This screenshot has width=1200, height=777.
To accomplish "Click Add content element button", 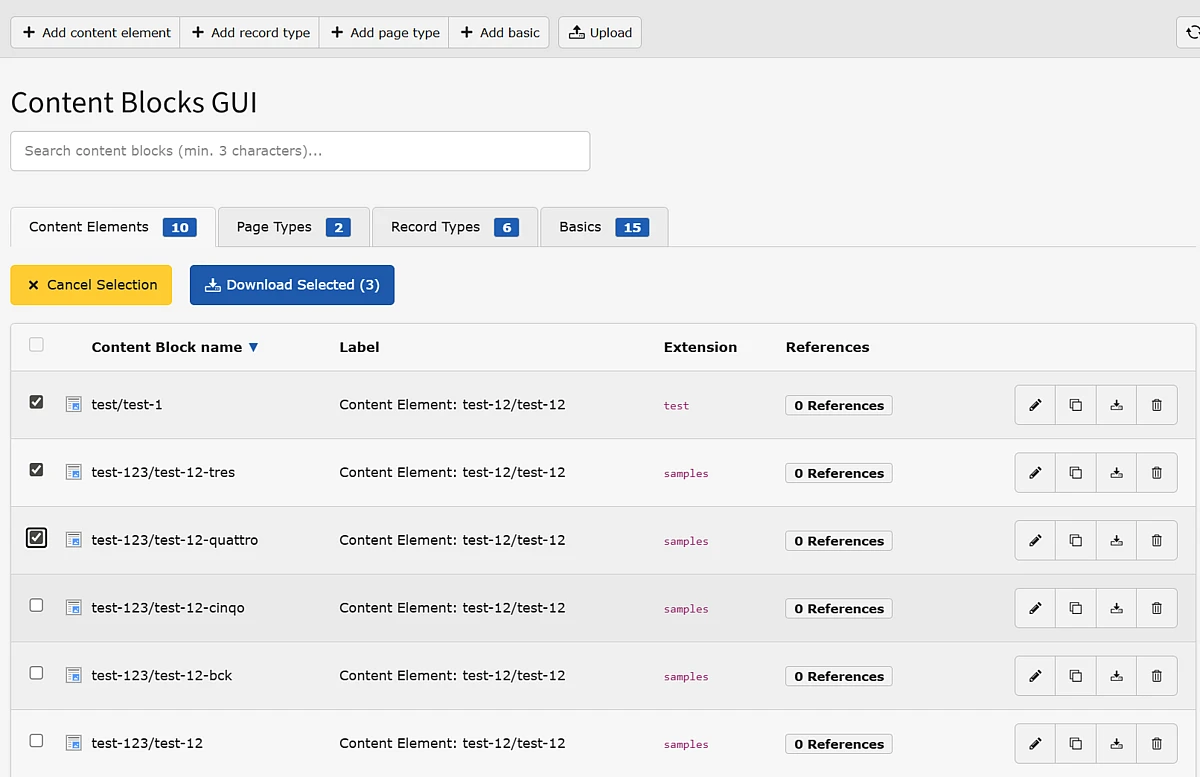I will click(x=96, y=33).
